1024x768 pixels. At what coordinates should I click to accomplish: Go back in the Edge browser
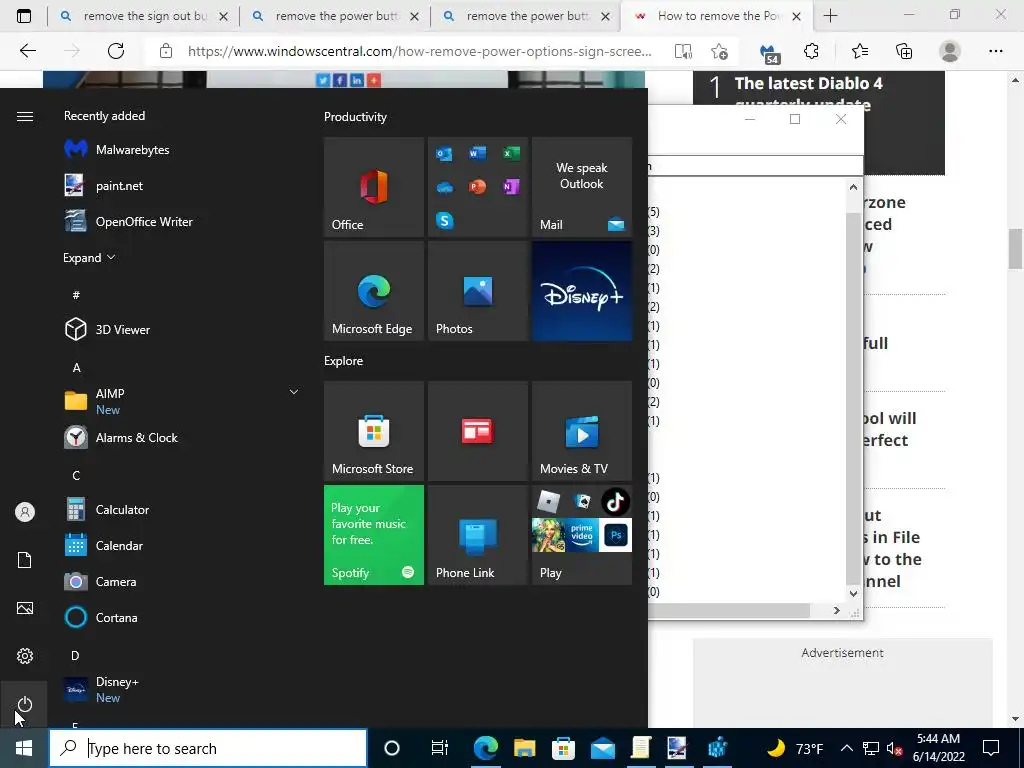click(27, 51)
